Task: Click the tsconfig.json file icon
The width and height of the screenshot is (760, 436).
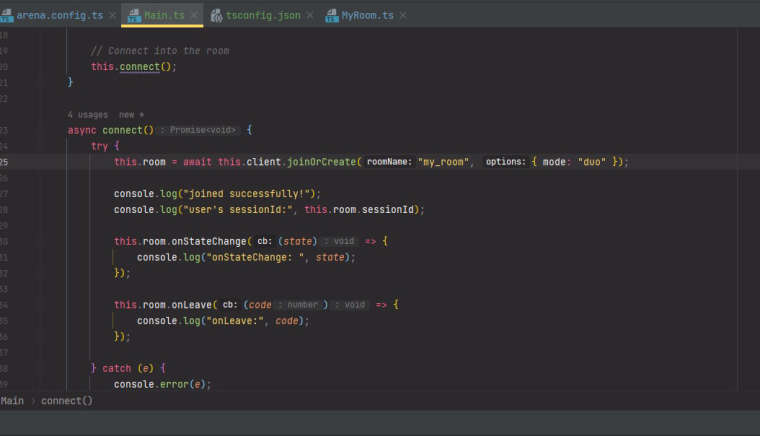Action: 216,16
